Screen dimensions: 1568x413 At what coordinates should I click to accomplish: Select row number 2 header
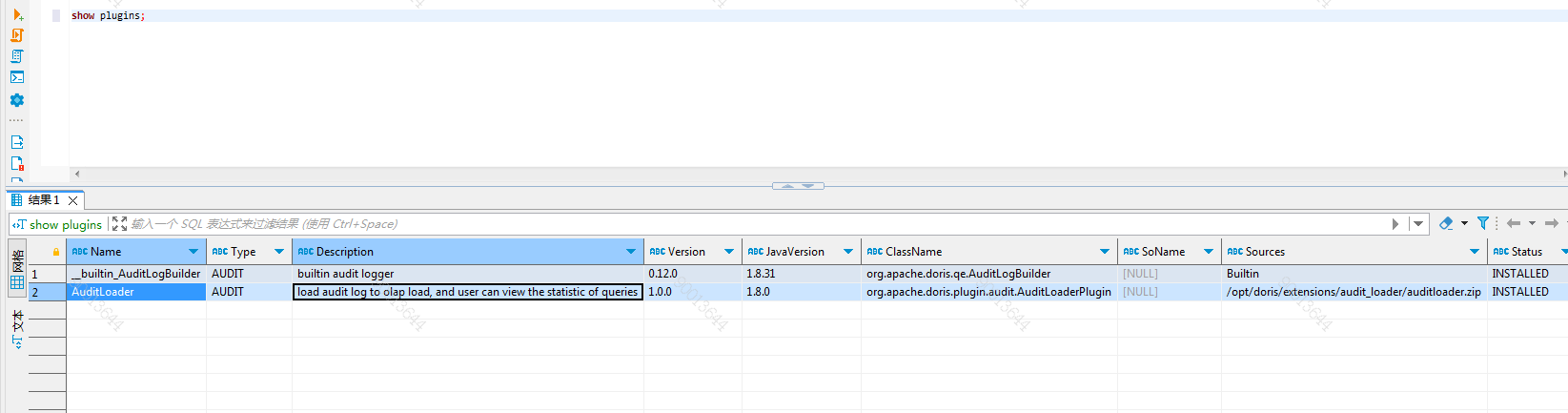point(47,292)
